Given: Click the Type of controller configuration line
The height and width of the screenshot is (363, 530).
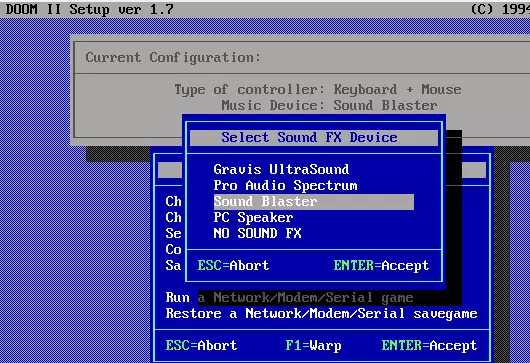Looking at the screenshot, I should [318, 90].
